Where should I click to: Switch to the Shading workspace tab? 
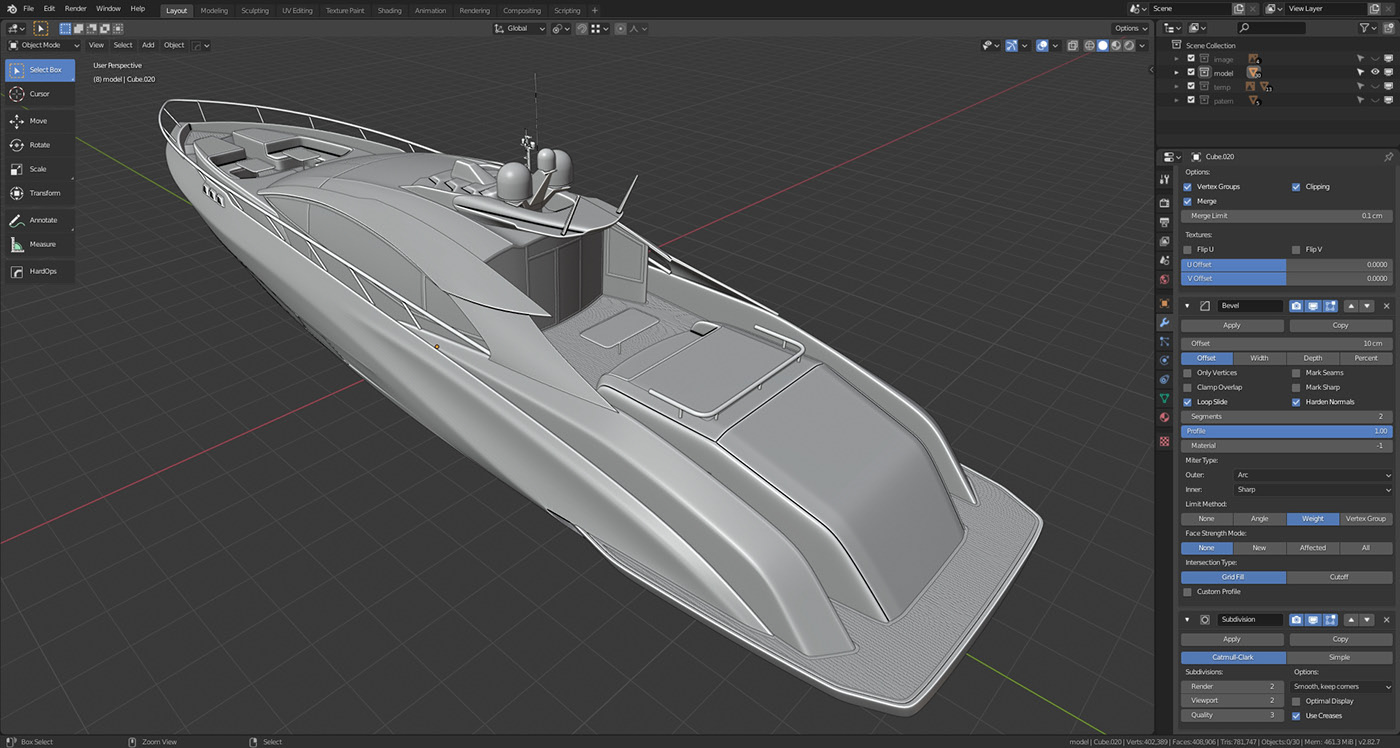tap(389, 10)
